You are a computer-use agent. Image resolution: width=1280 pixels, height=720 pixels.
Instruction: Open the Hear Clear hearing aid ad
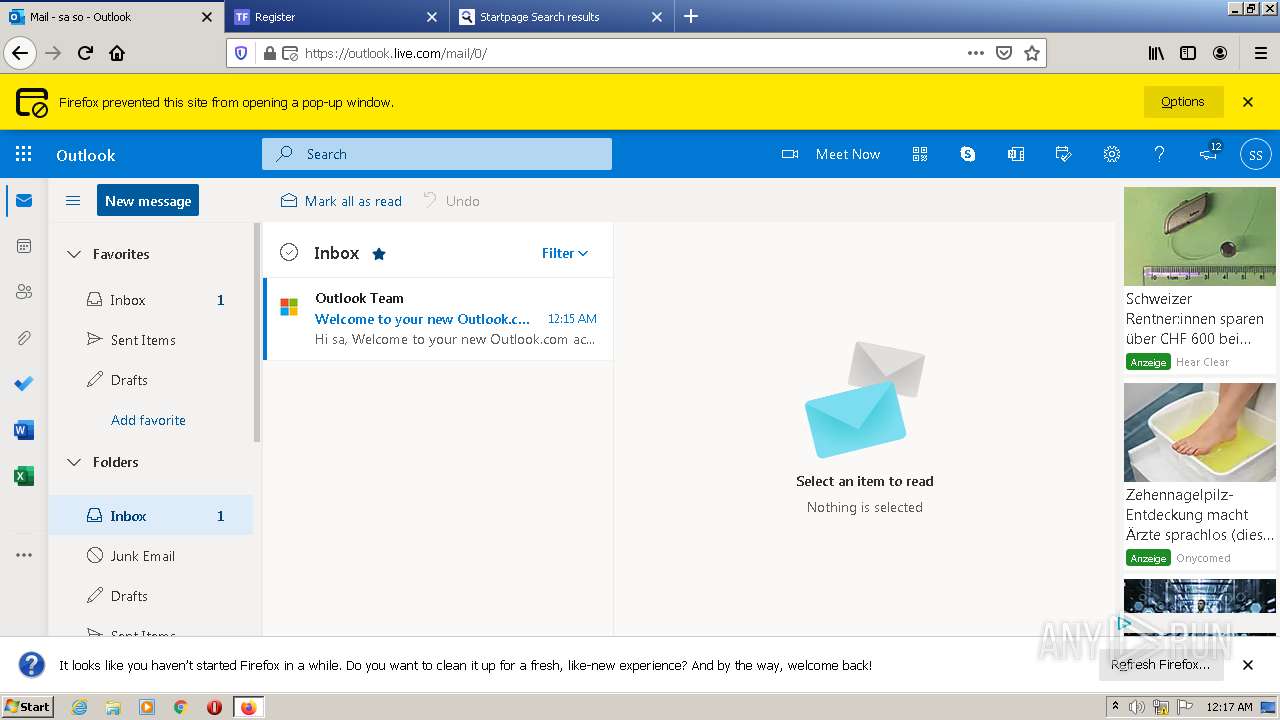[x=1200, y=280]
